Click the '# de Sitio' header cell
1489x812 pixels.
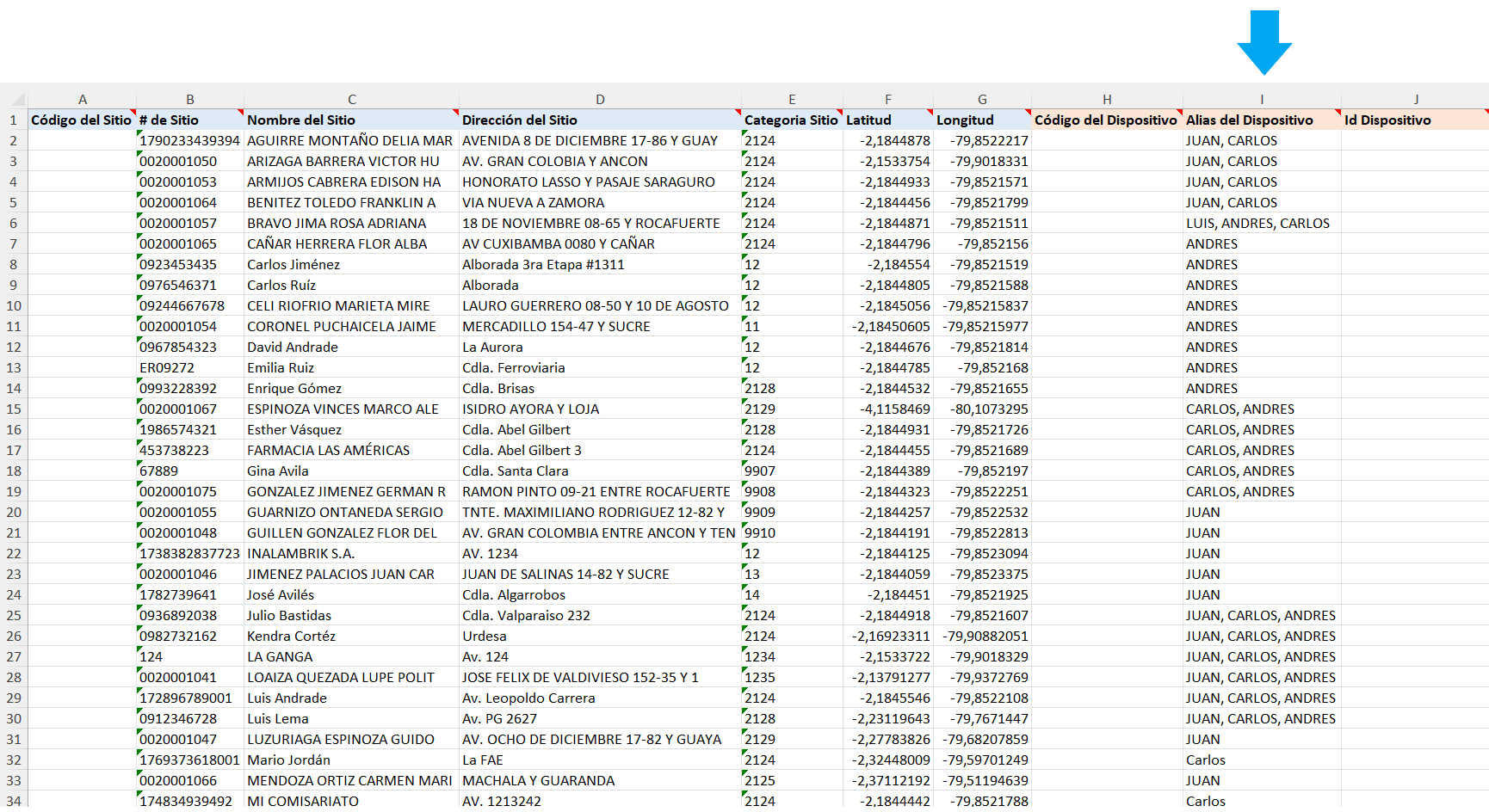(190, 120)
